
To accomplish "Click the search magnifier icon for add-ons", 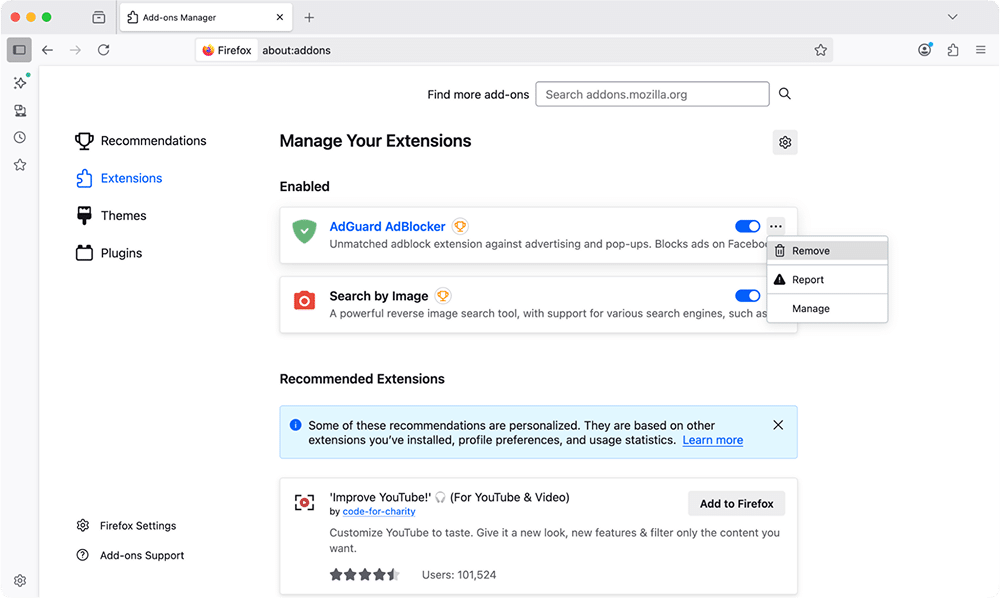I will (785, 94).
